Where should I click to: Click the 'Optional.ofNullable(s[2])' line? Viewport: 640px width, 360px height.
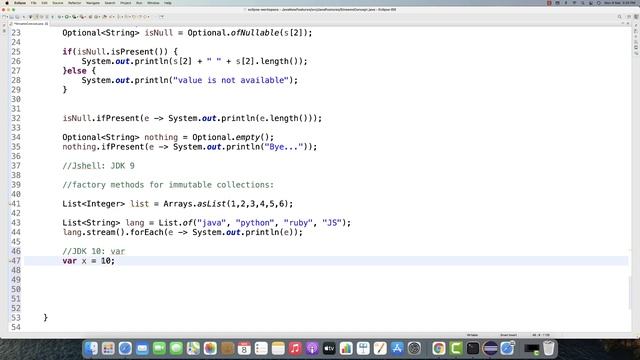click(187, 33)
